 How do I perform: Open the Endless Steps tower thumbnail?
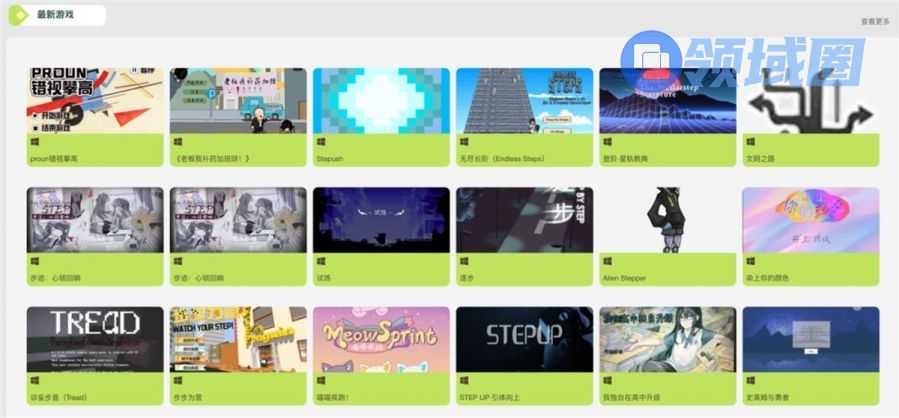click(x=525, y=101)
